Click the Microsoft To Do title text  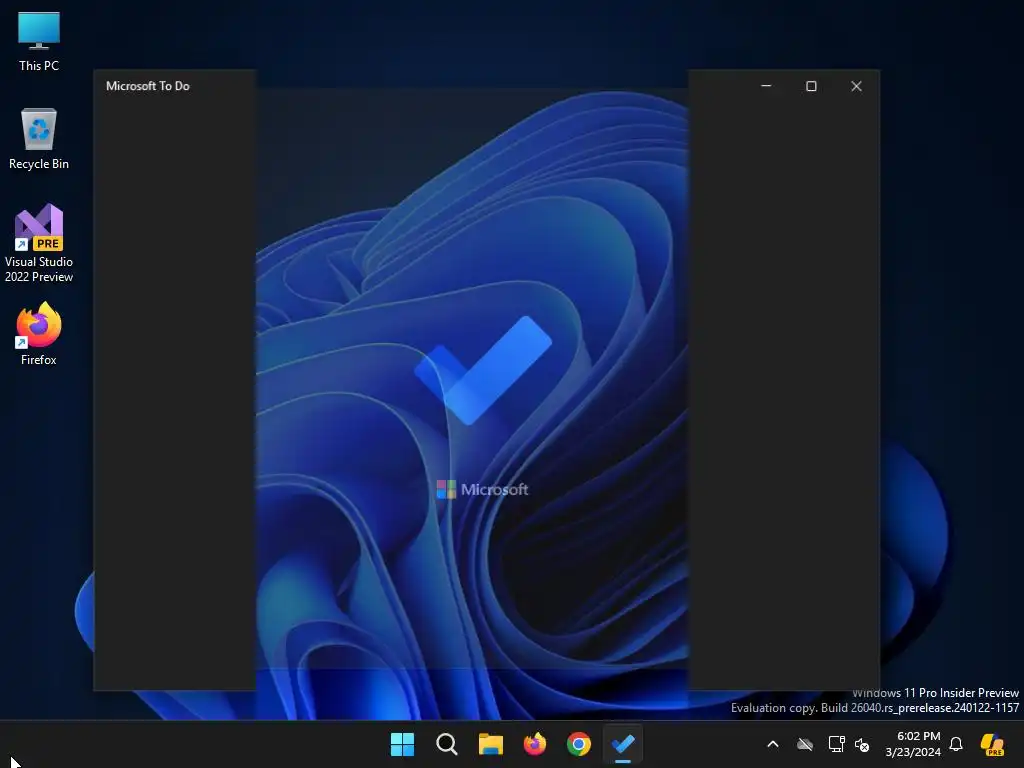[148, 86]
